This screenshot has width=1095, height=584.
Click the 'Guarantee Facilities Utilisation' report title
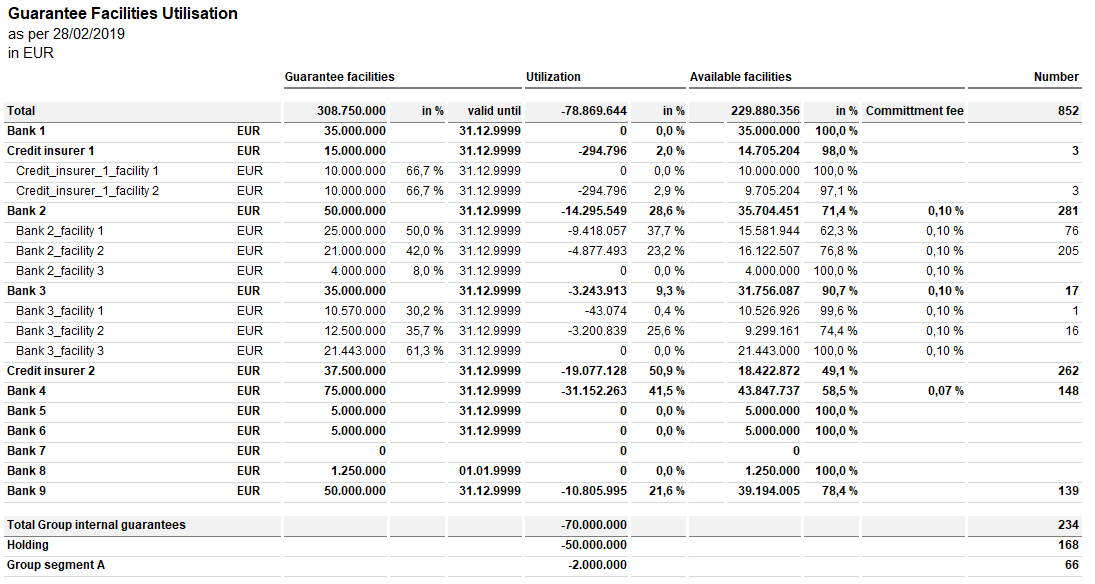click(123, 13)
